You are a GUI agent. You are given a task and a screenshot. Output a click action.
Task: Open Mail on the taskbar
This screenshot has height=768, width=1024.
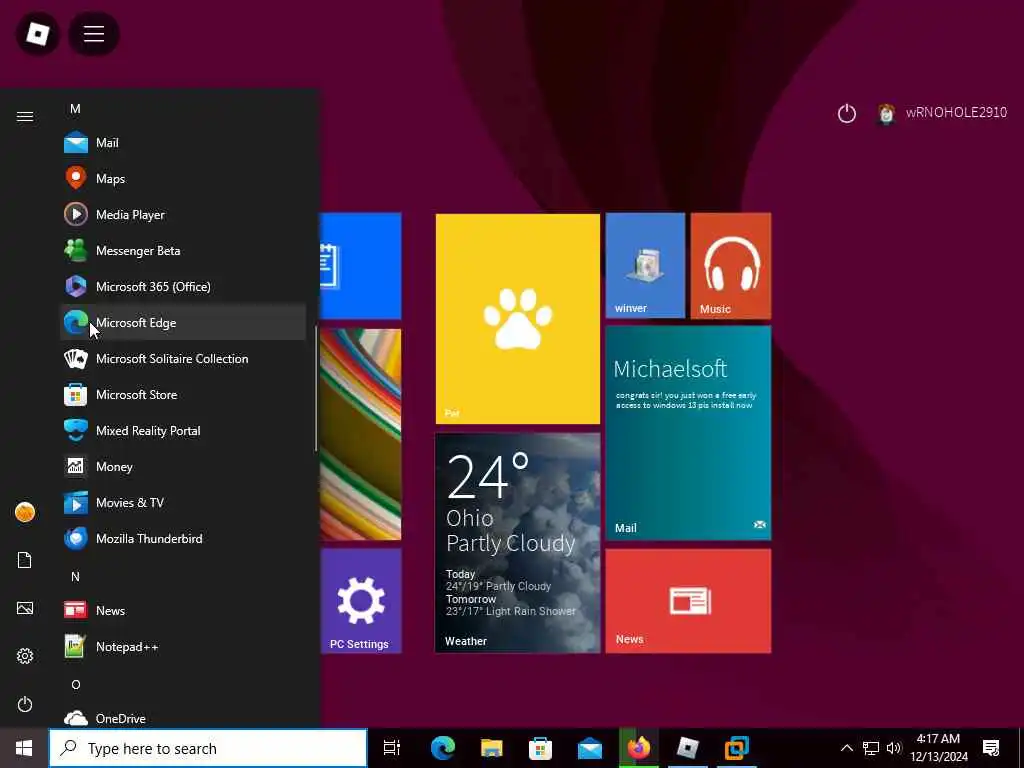[x=589, y=748]
